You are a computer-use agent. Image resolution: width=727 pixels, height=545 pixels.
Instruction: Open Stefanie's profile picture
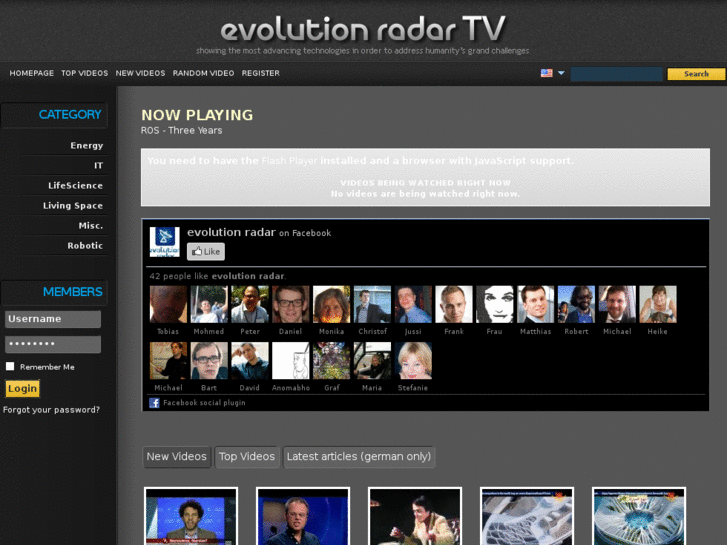413,361
